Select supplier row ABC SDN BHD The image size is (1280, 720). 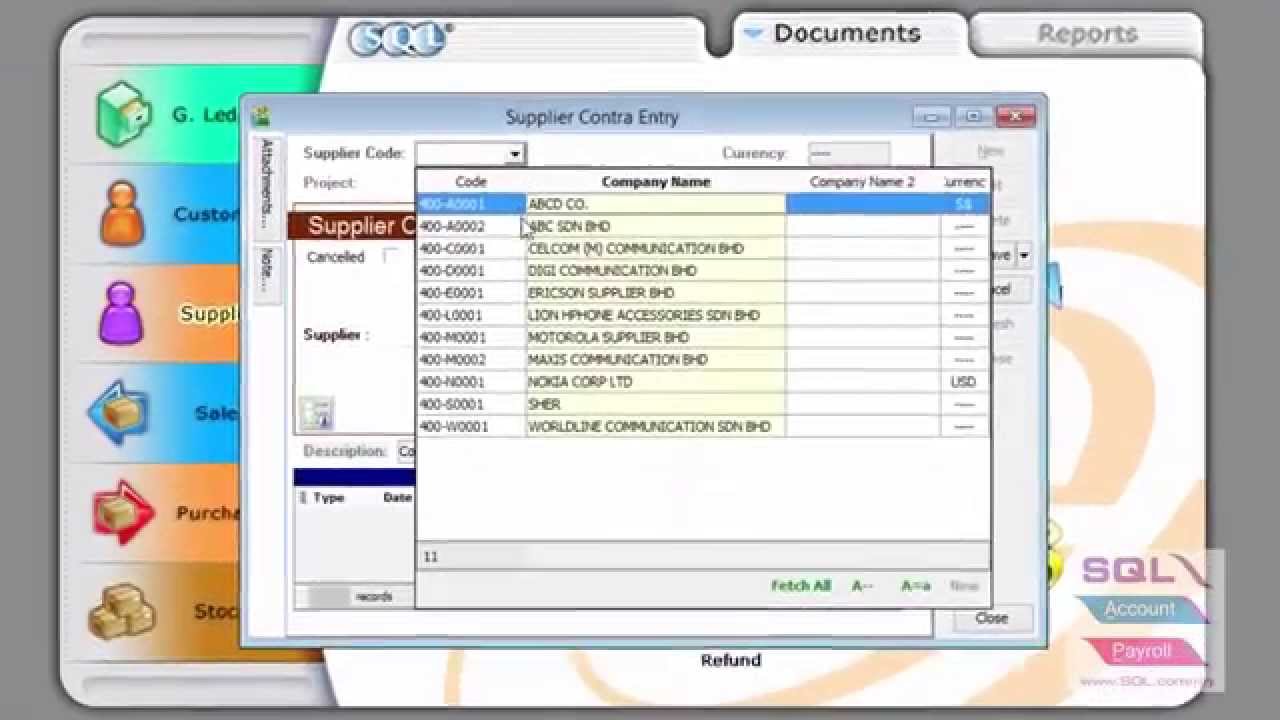pyautogui.click(x=703, y=226)
